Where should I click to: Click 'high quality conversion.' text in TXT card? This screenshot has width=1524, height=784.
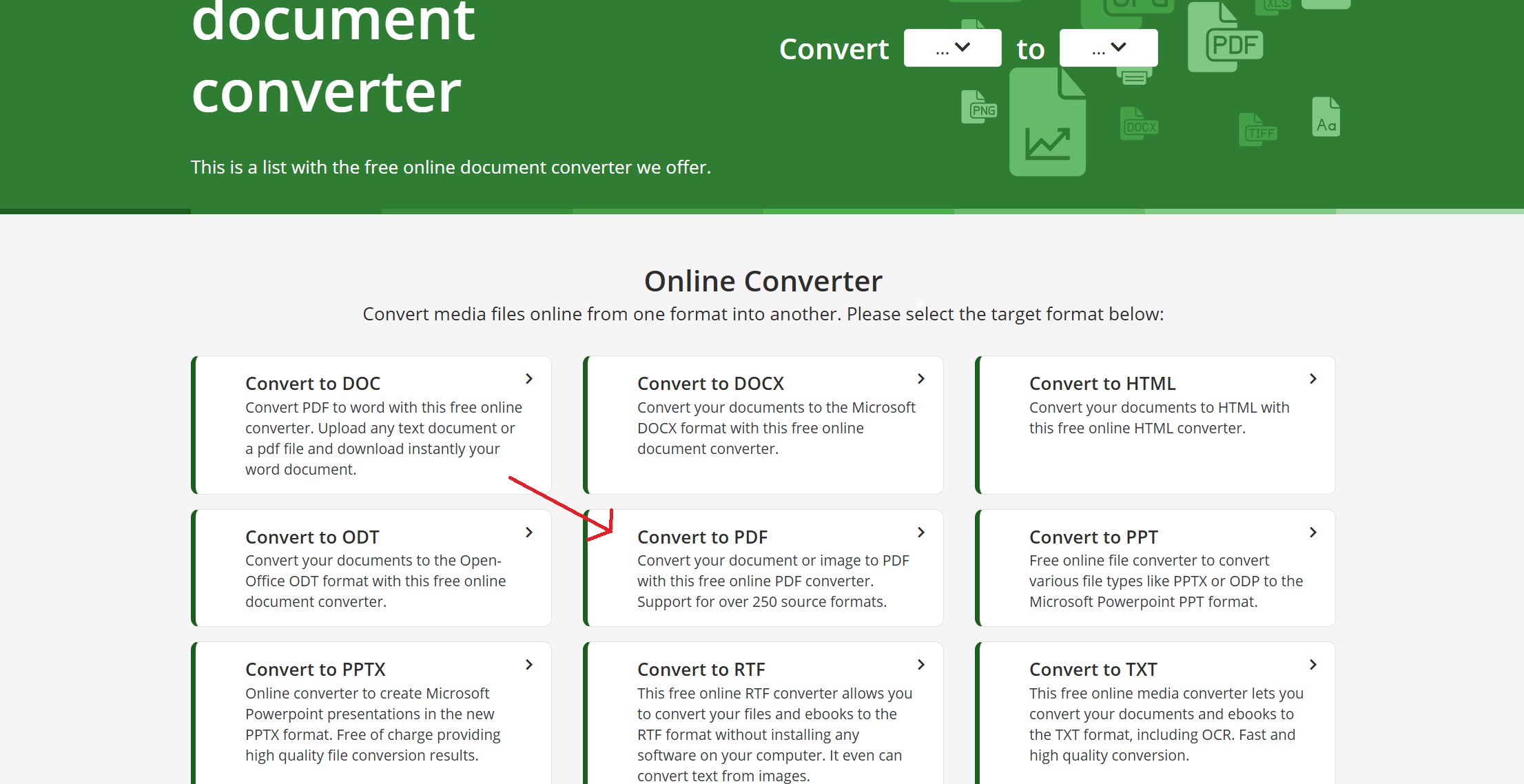point(1109,756)
